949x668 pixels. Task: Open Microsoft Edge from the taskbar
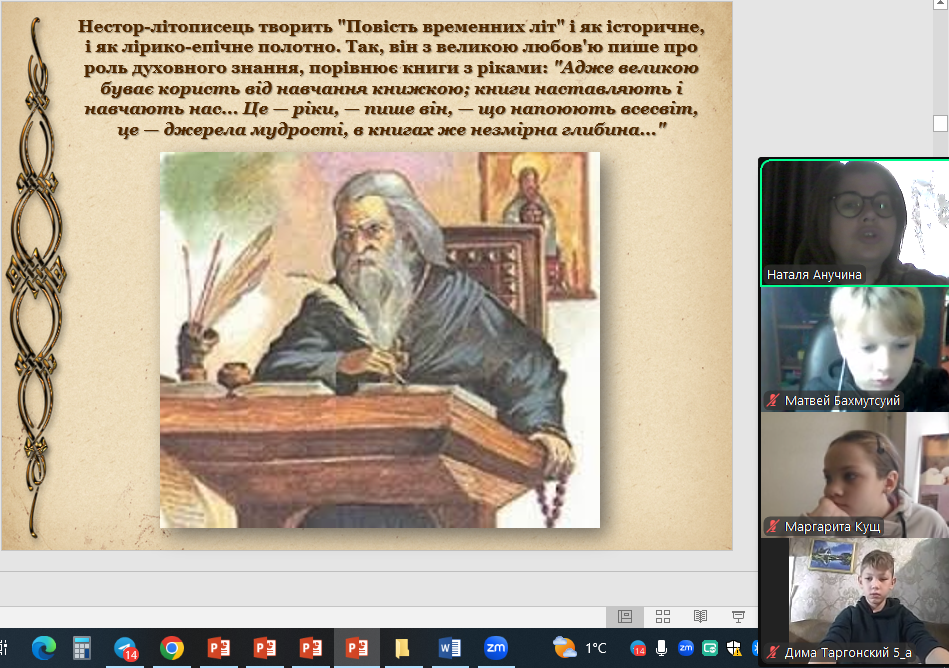(x=44, y=648)
